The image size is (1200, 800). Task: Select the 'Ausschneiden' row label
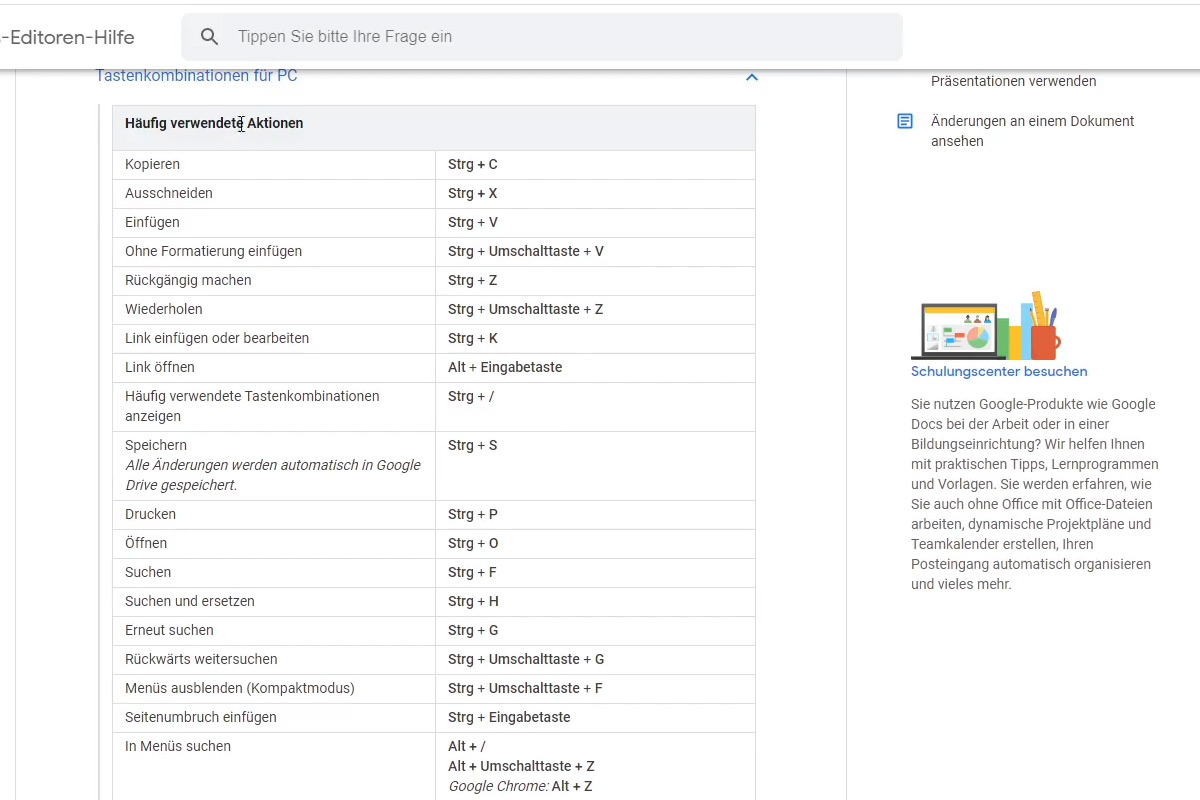(x=169, y=193)
